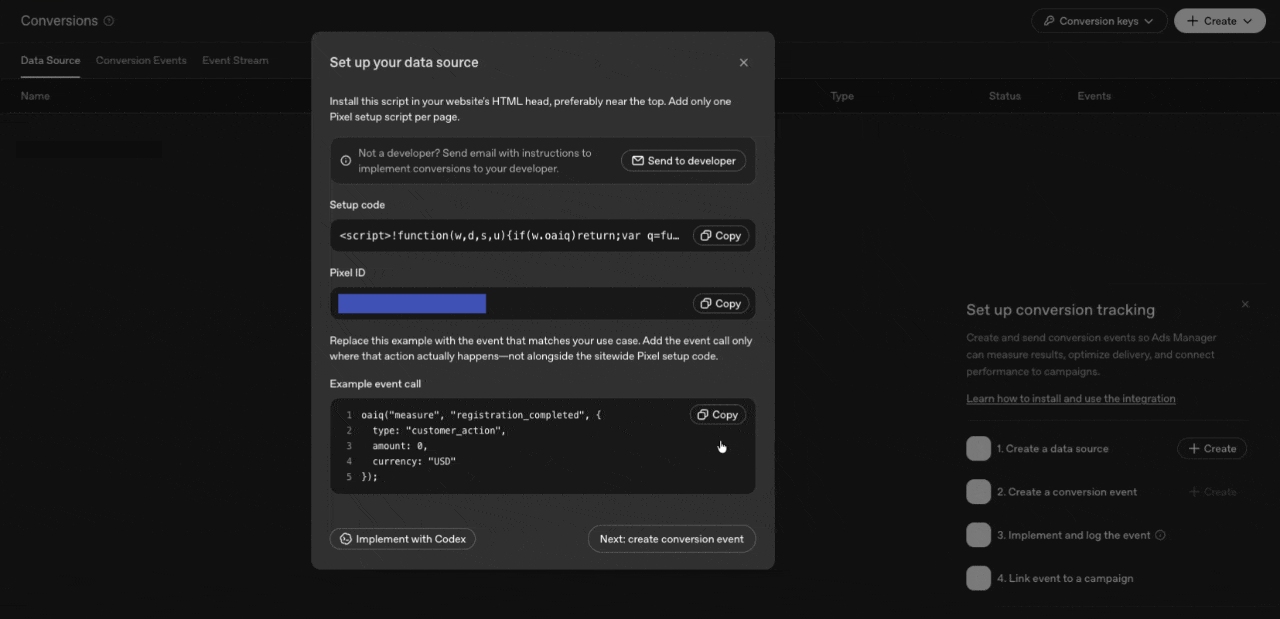1280x619 pixels.
Task: Click Send to developer button
Action: [684, 161]
